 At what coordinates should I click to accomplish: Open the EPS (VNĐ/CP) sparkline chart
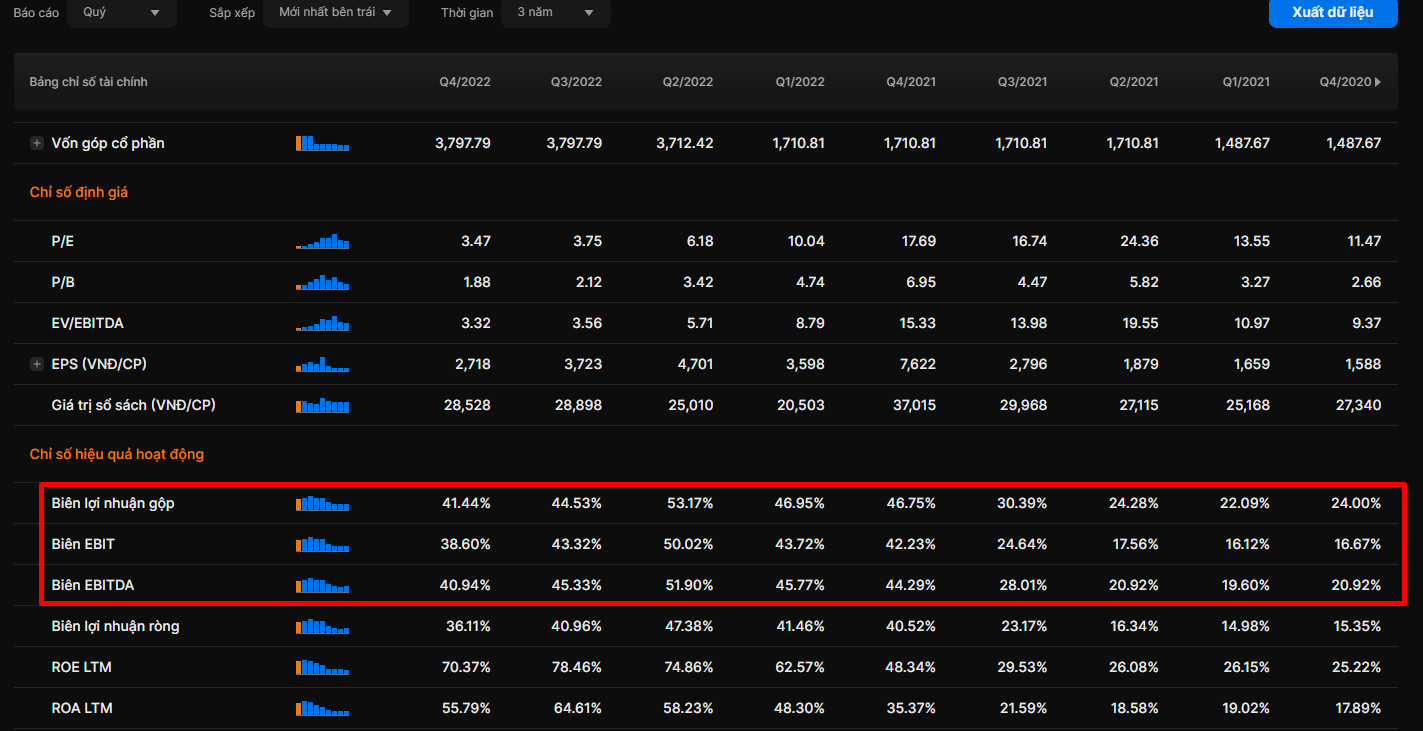click(322, 364)
